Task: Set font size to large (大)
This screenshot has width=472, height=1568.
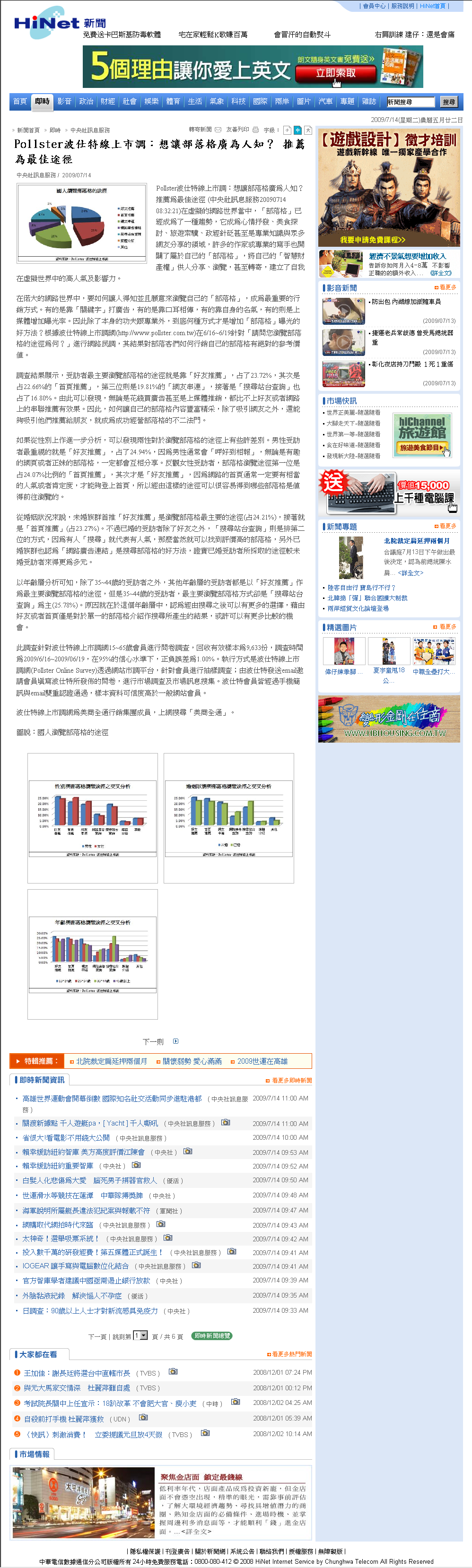Action: pyautogui.click(x=307, y=130)
